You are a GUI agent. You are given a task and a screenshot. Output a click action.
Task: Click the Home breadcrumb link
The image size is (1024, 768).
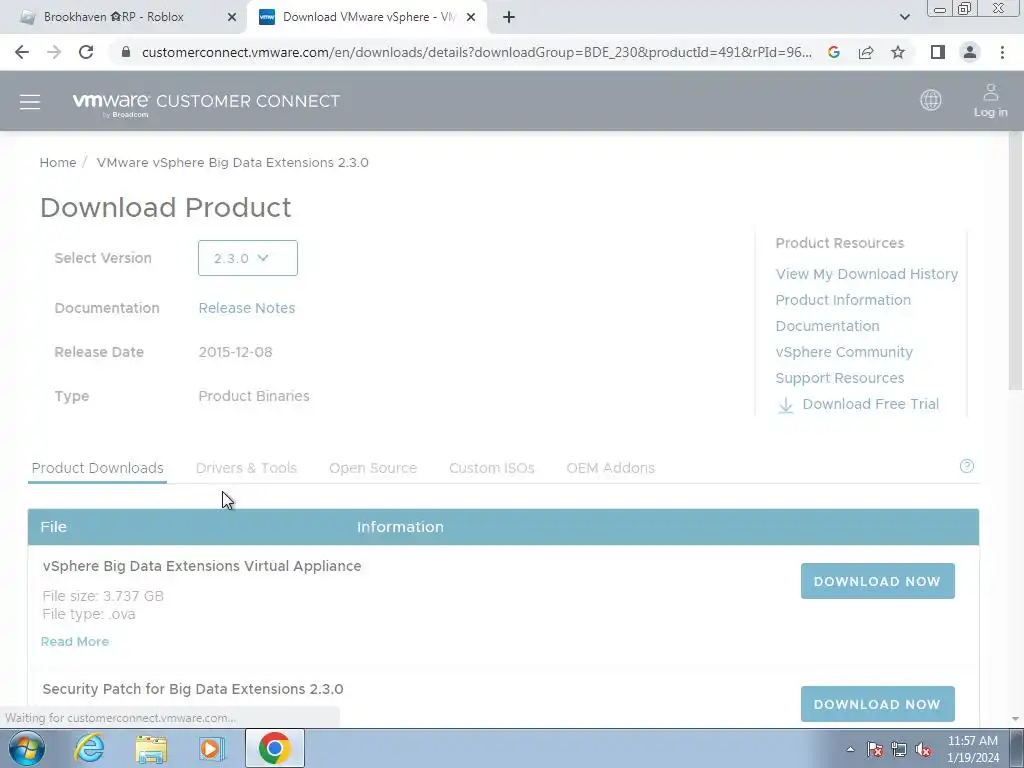(x=58, y=163)
